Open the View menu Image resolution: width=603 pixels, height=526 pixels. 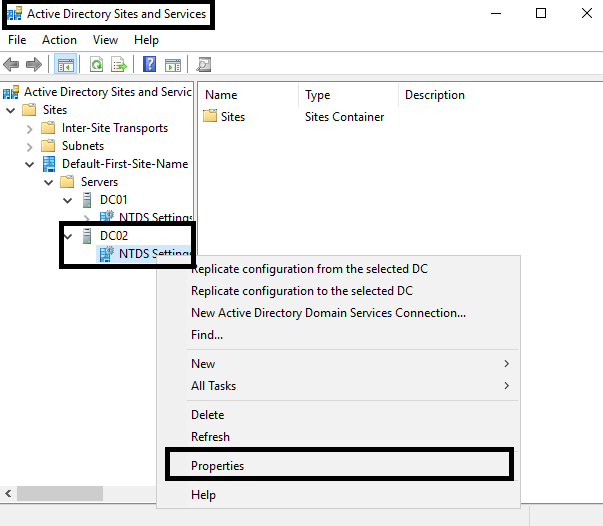pos(105,40)
